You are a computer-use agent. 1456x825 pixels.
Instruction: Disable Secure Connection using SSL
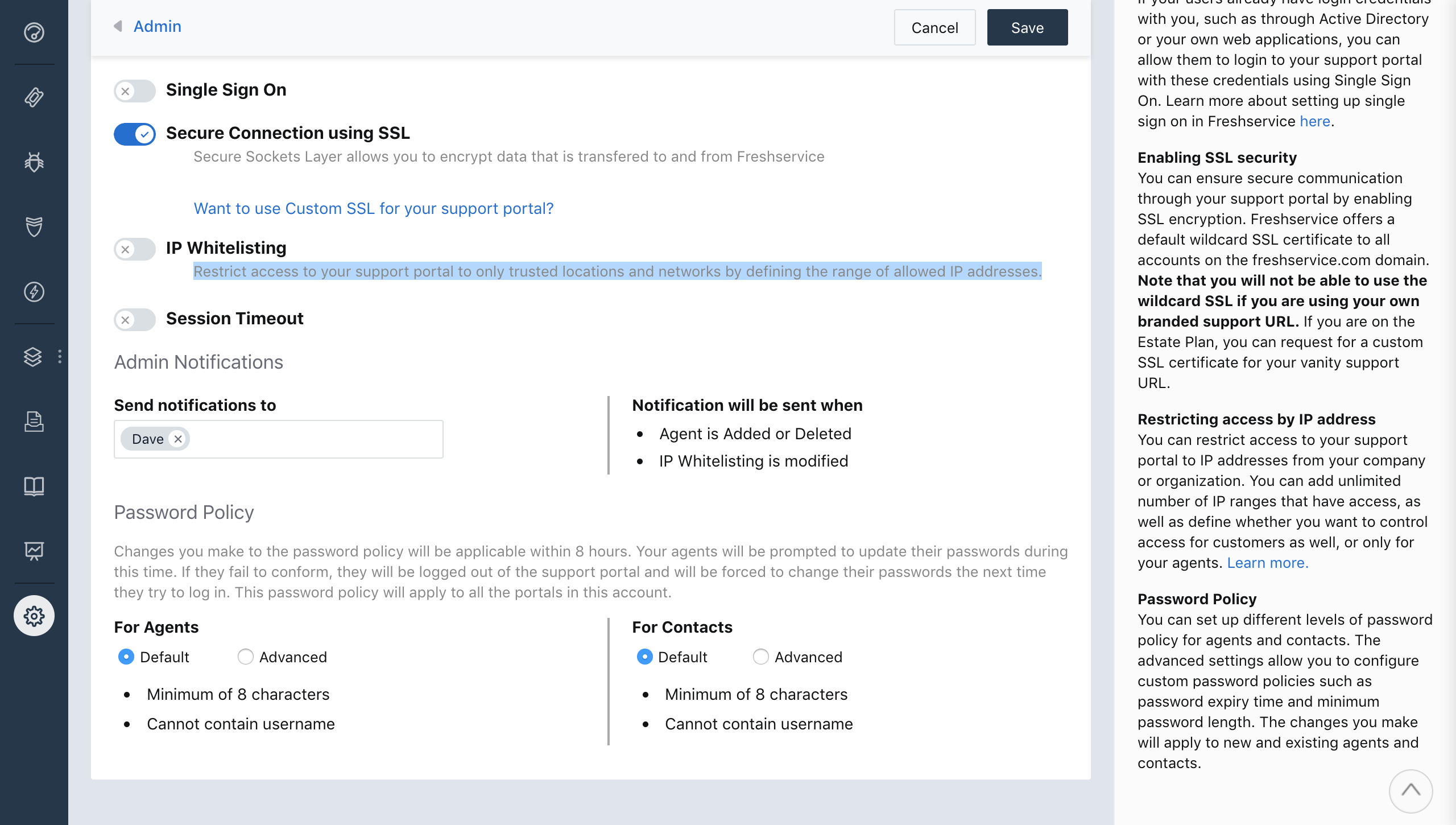point(135,134)
